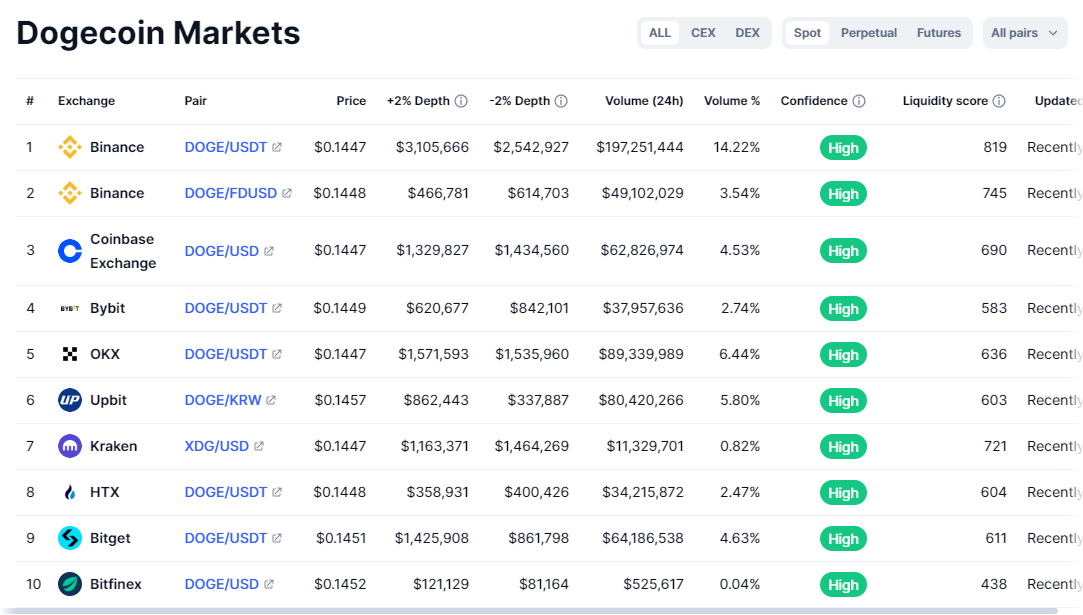This screenshot has width=1083, height=615.
Task: Click the Coinbase Exchange logo icon
Action: pos(70,251)
